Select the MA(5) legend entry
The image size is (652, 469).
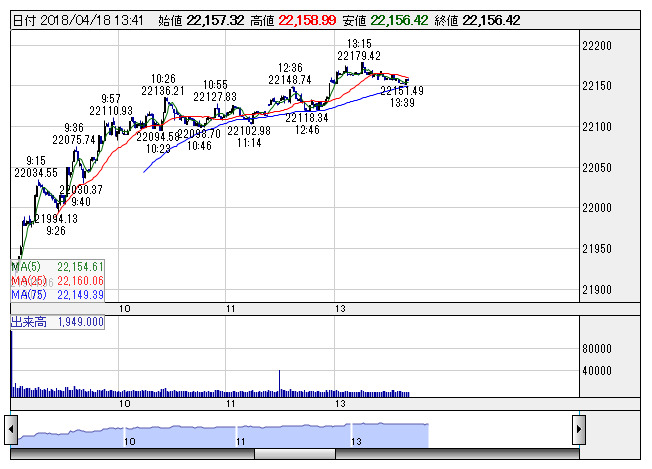click(57, 267)
